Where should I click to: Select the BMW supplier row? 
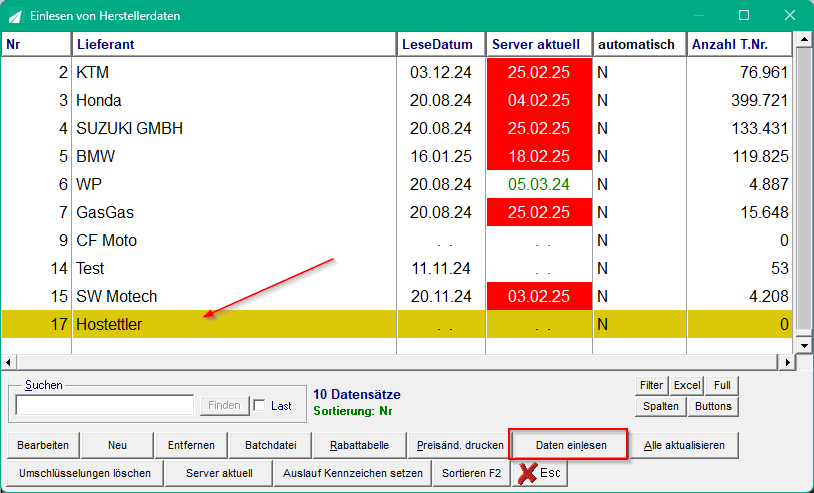(397, 156)
